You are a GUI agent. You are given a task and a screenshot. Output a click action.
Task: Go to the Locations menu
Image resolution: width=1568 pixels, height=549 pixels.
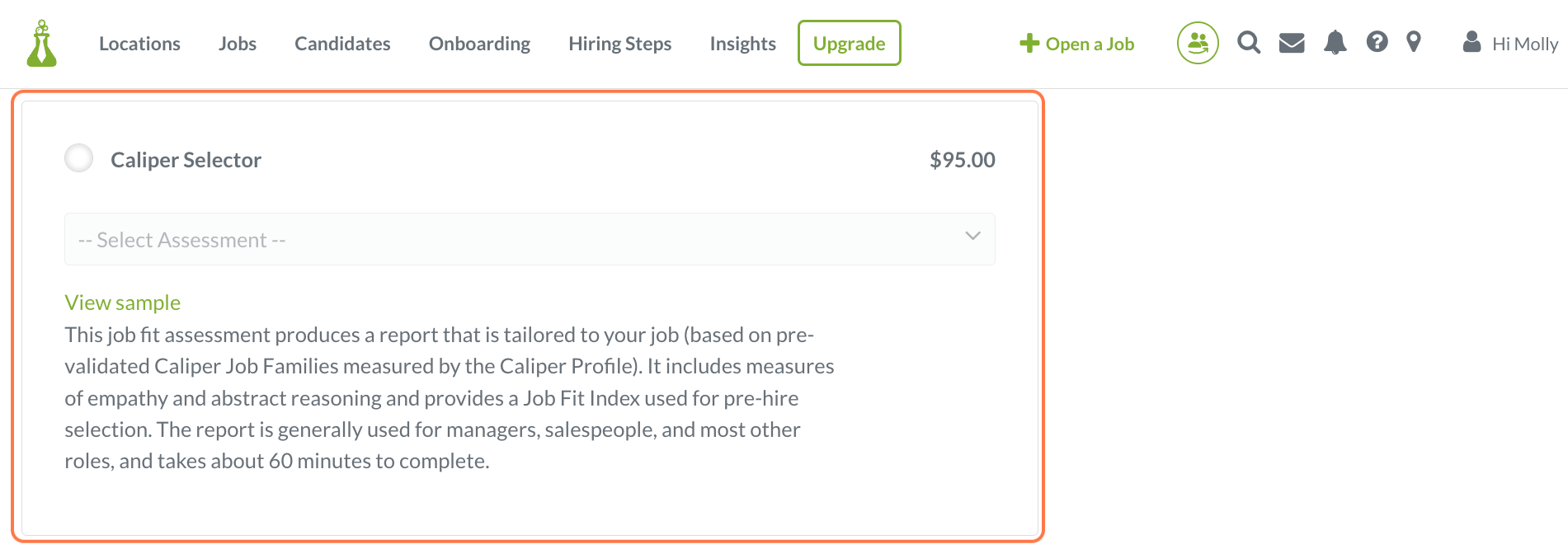tap(139, 44)
